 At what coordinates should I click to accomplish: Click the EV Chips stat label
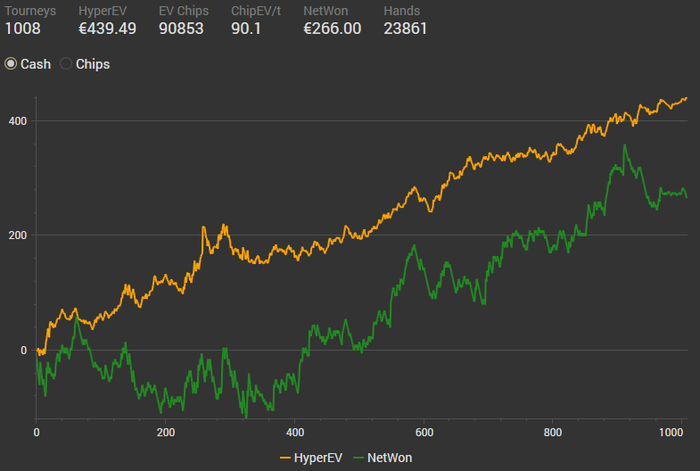(x=184, y=11)
